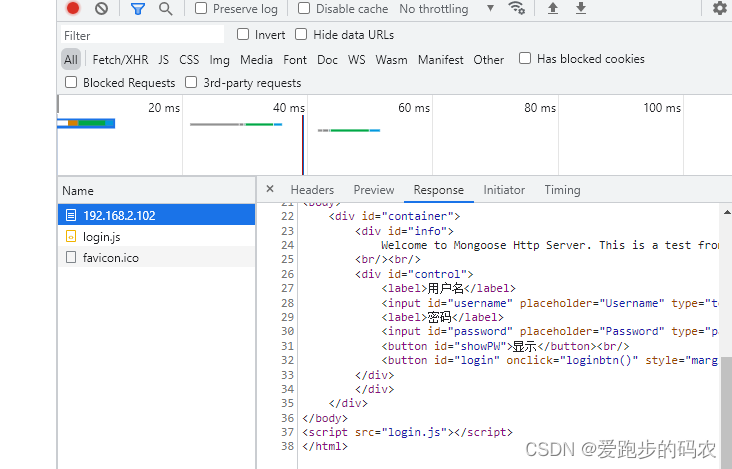
Task: Check Blocked Requests option
Action: pos(71,82)
